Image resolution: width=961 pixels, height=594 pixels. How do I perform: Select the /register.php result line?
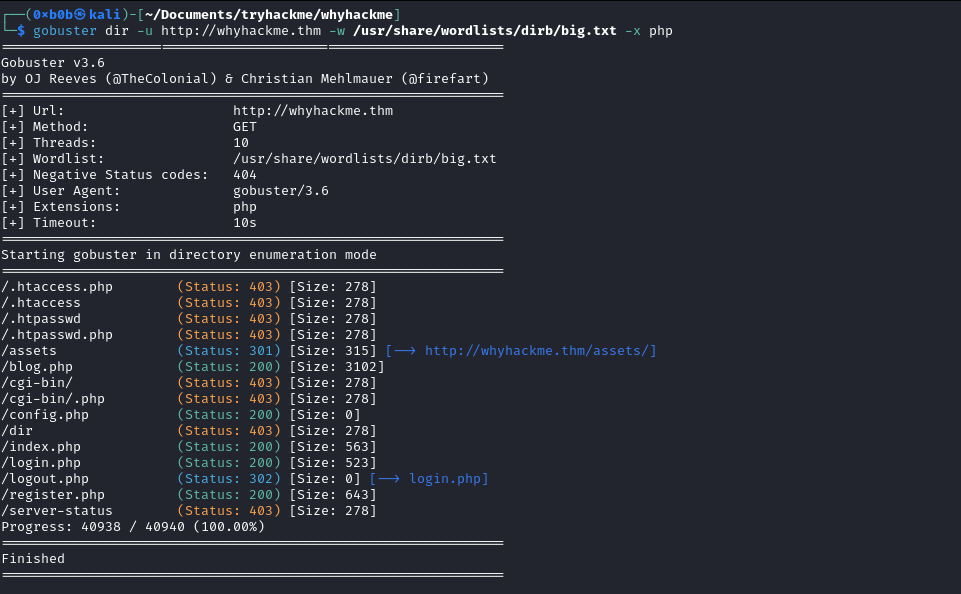pyautogui.click(x=53, y=495)
